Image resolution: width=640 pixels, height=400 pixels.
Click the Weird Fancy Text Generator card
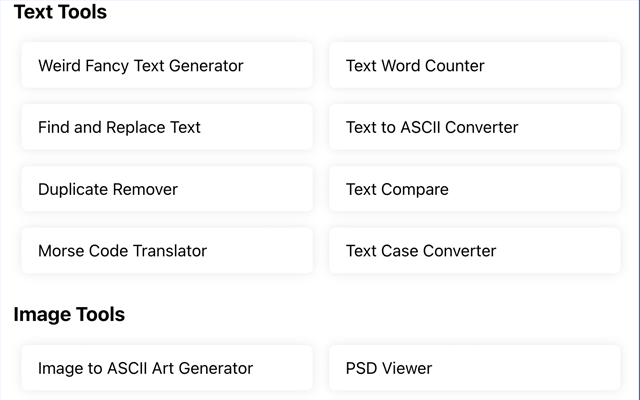coord(166,66)
